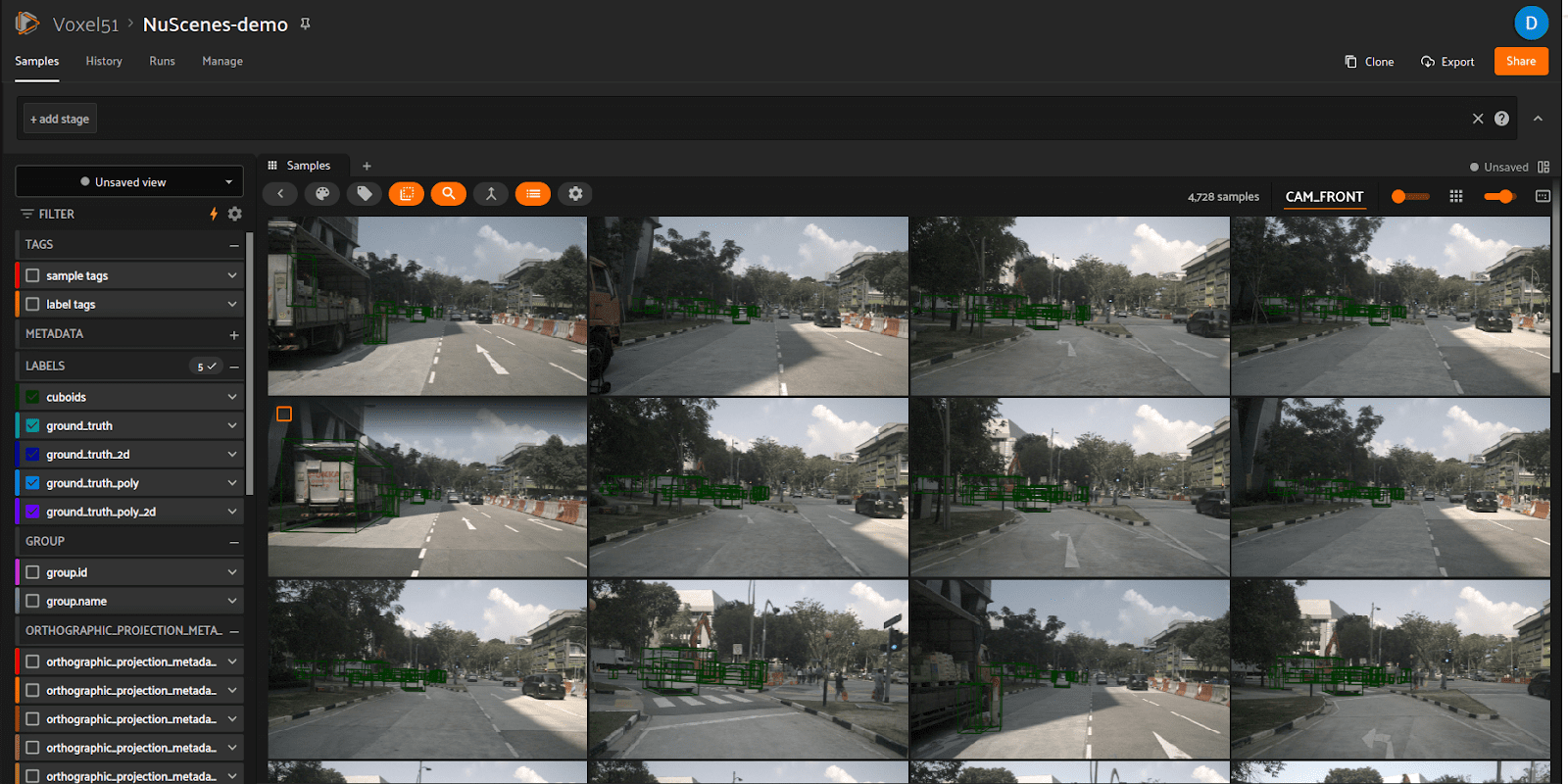Expand the ground_truth_poly_2d filter
The width and height of the screenshot is (1568, 784).
click(x=232, y=512)
